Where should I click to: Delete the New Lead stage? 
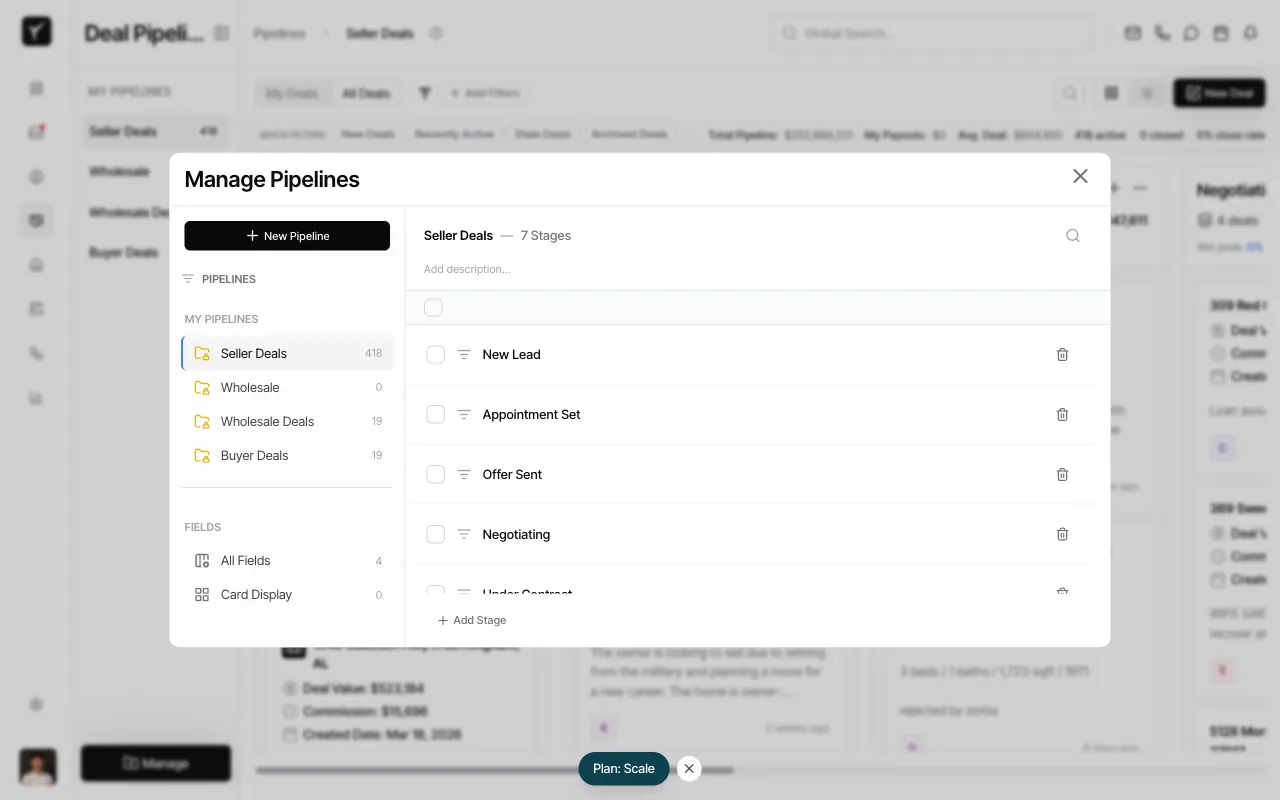coord(1062,354)
